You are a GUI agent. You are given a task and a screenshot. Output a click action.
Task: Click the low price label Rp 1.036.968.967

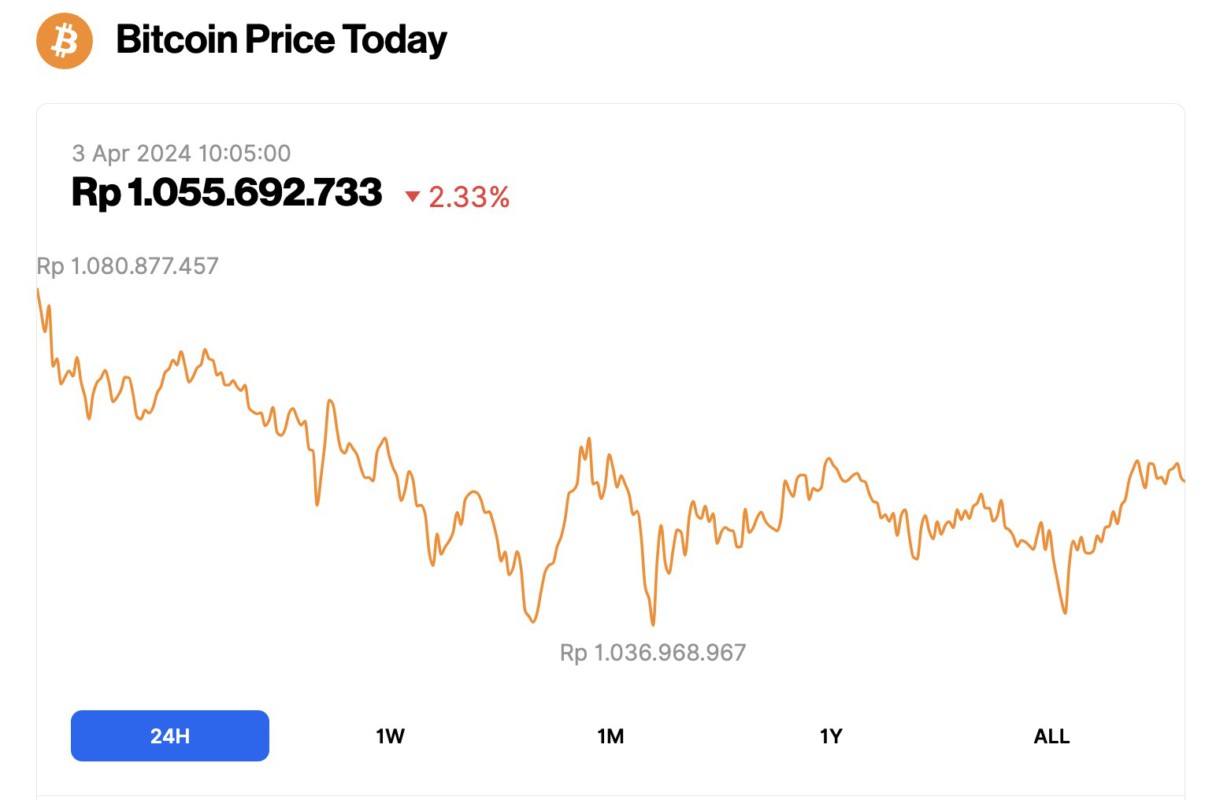pyautogui.click(x=655, y=652)
